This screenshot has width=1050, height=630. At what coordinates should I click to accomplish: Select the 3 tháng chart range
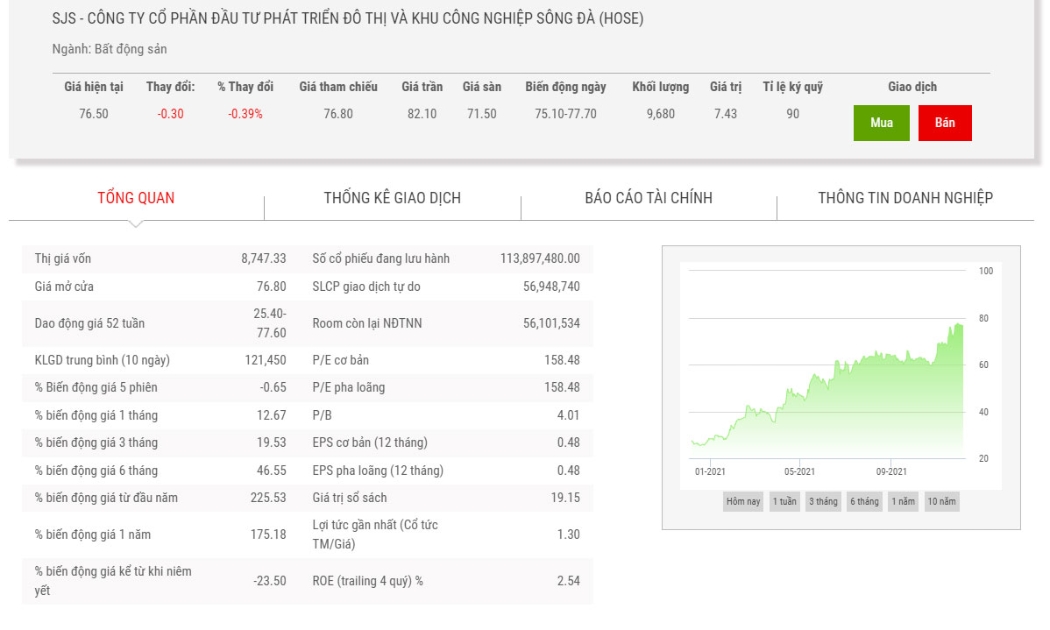point(823,501)
